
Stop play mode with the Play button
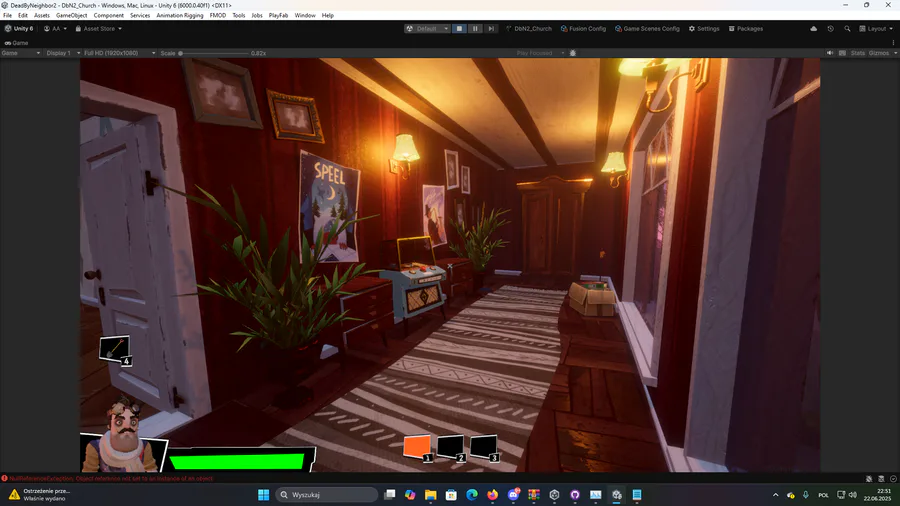click(459, 29)
